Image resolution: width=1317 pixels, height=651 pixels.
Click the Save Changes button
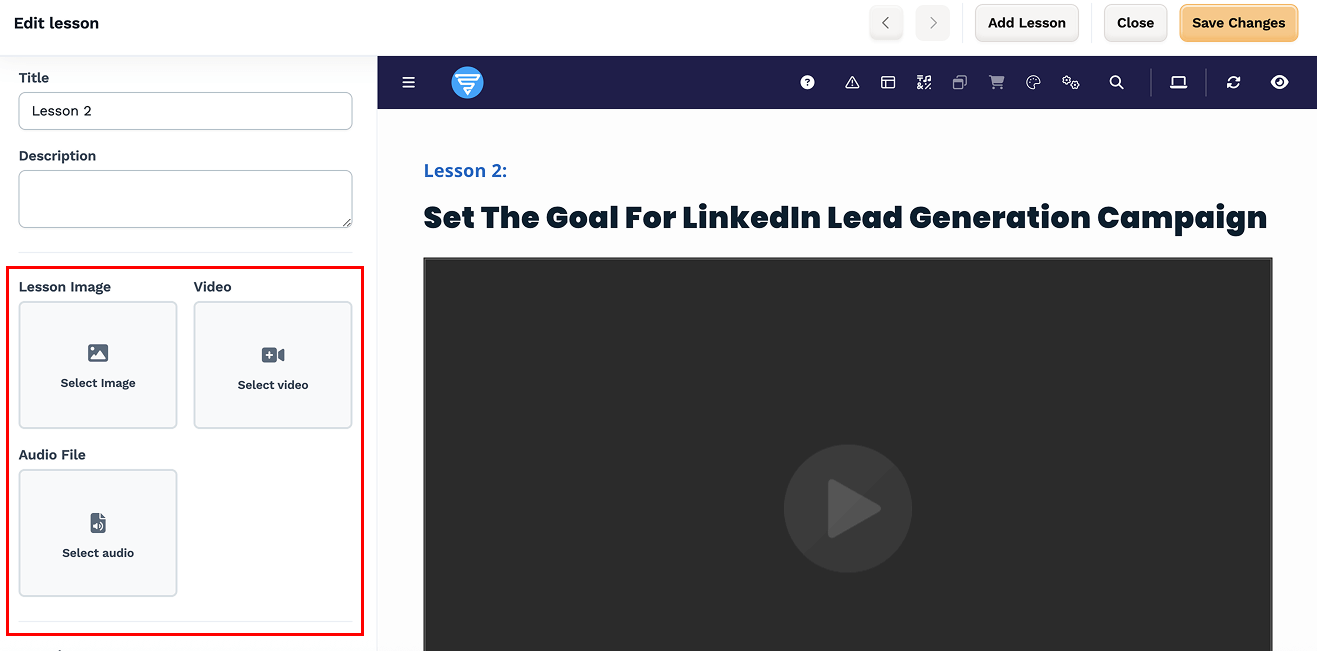[1238, 22]
